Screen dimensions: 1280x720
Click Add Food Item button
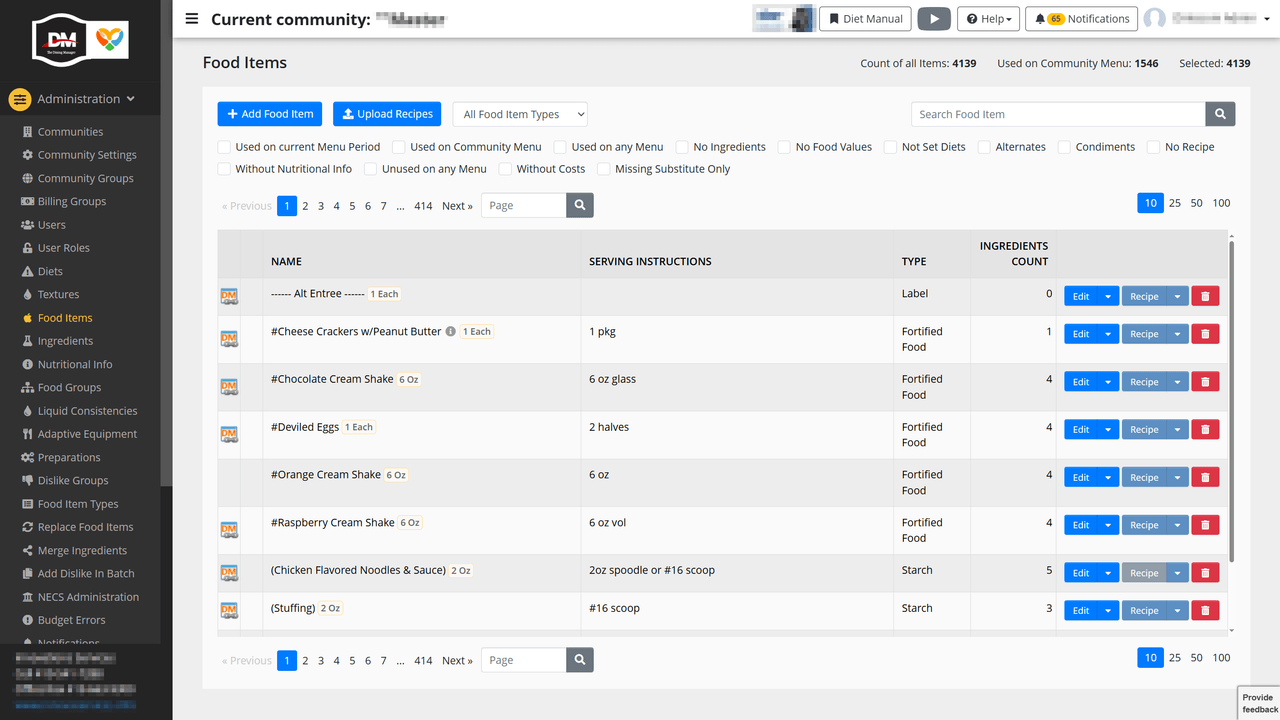click(x=271, y=114)
